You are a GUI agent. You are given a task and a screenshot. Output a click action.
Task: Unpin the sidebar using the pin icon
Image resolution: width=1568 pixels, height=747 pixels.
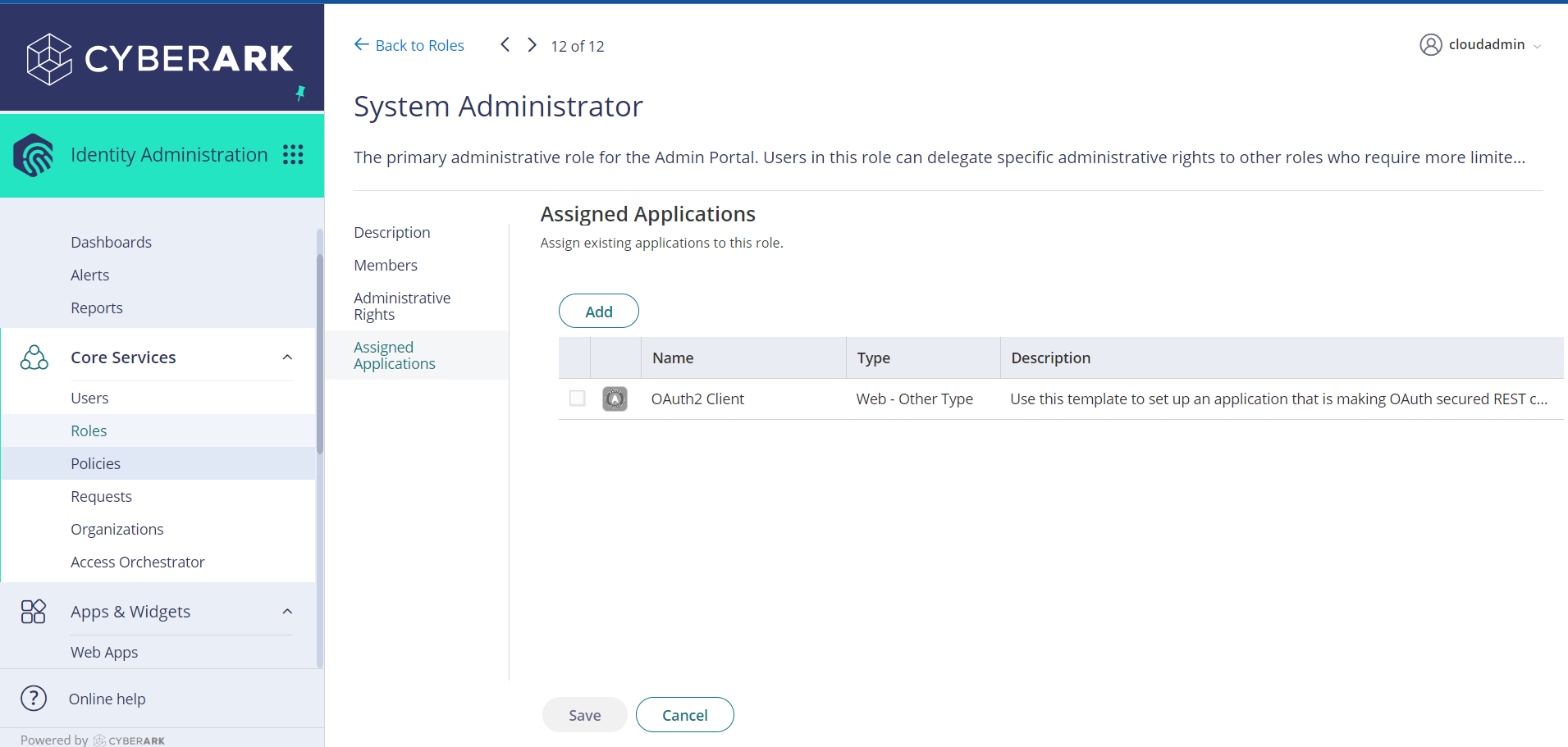(300, 93)
